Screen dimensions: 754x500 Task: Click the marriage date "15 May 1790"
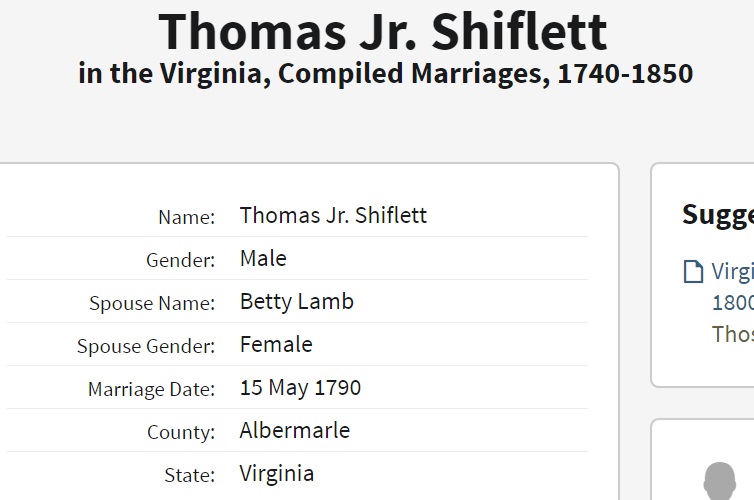[x=300, y=387]
